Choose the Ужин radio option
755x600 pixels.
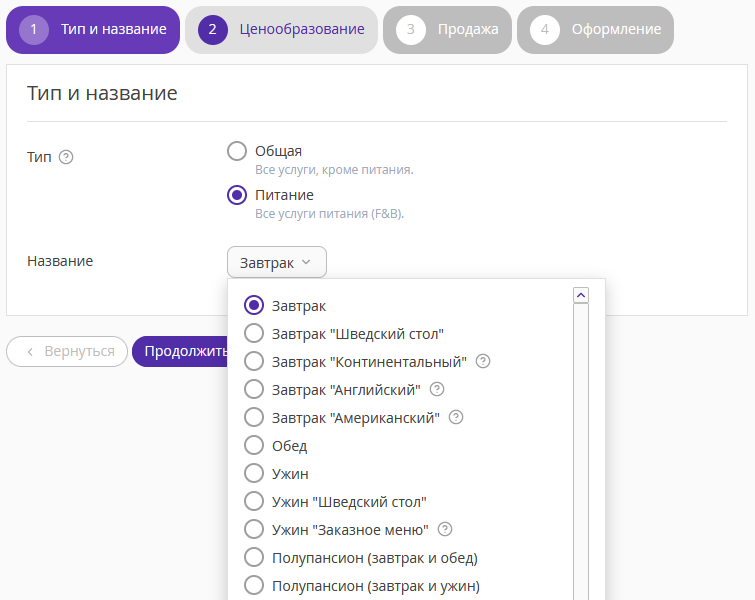(x=254, y=473)
